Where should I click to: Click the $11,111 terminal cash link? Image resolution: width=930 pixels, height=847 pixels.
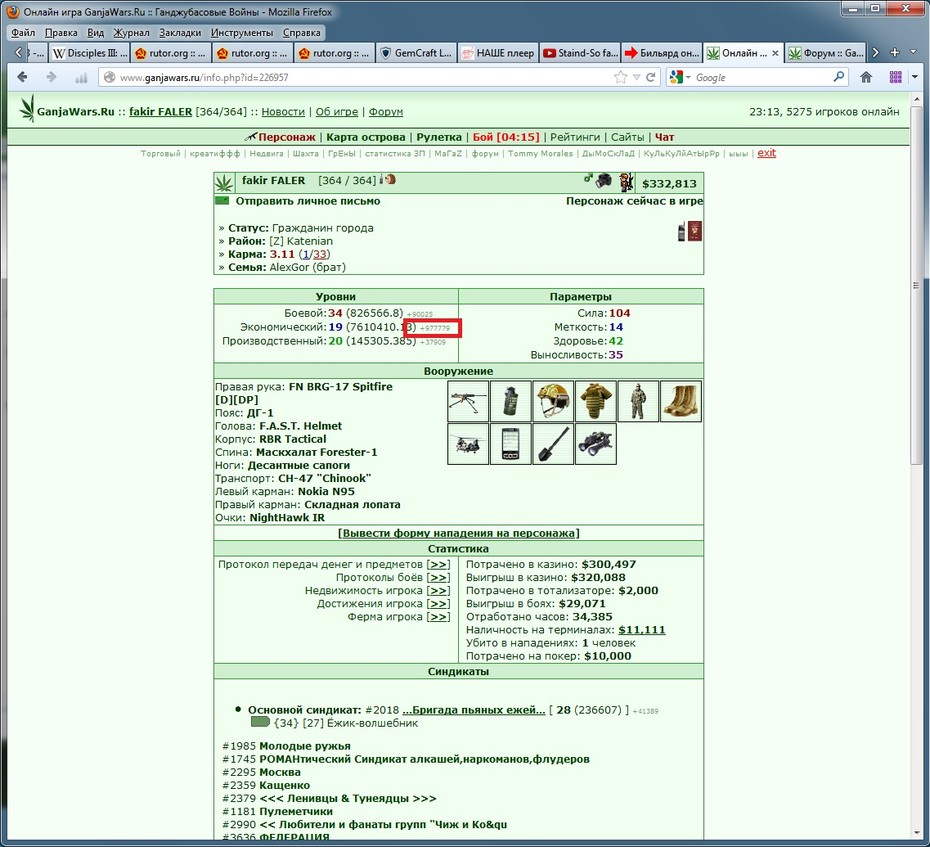pyautogui.click(x=642, y=629)
